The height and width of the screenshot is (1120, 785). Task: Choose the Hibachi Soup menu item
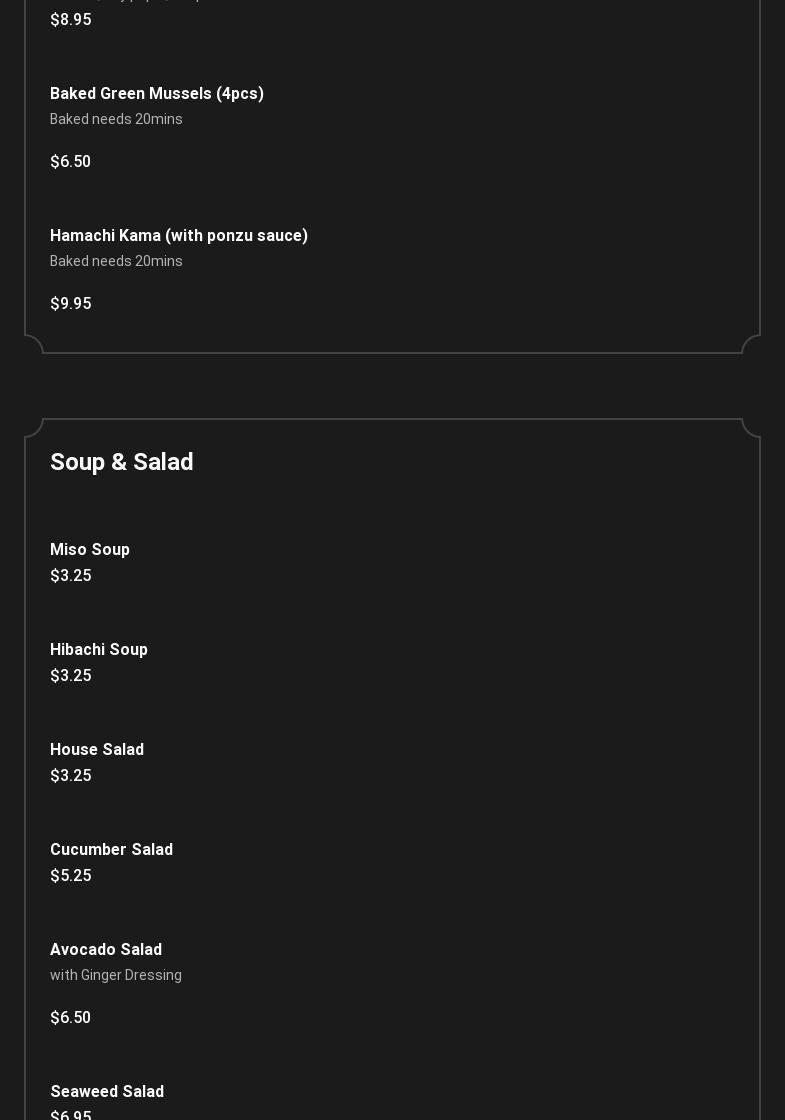[99, 649]
